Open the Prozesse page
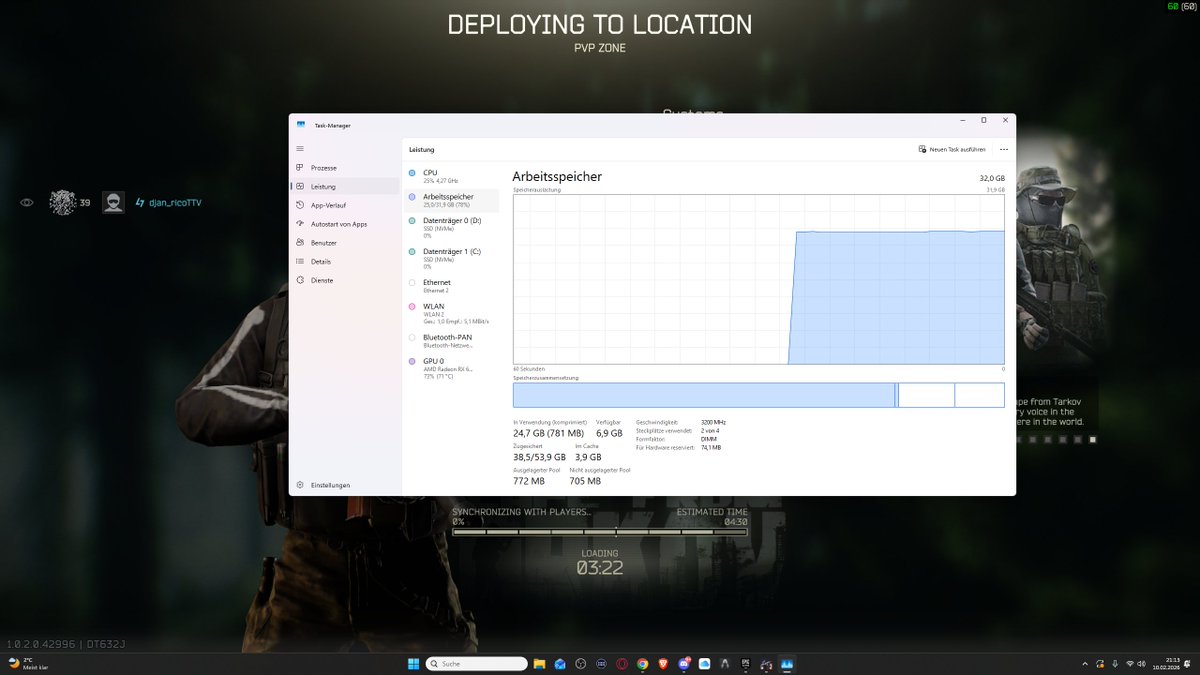1200x675 pixels. pyautogui.click(x=344, y=167)
